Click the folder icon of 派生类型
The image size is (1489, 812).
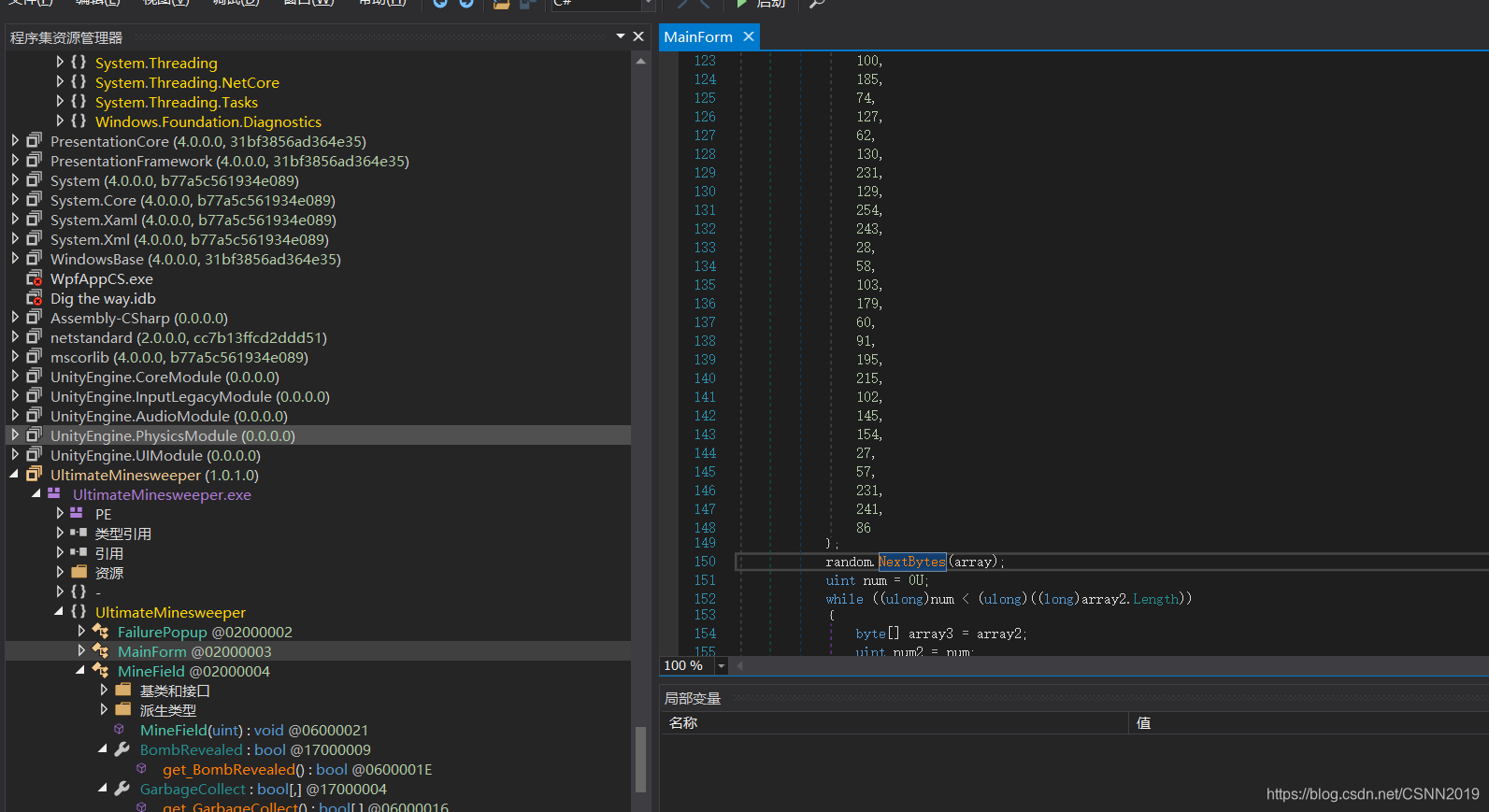pos(123,709)
